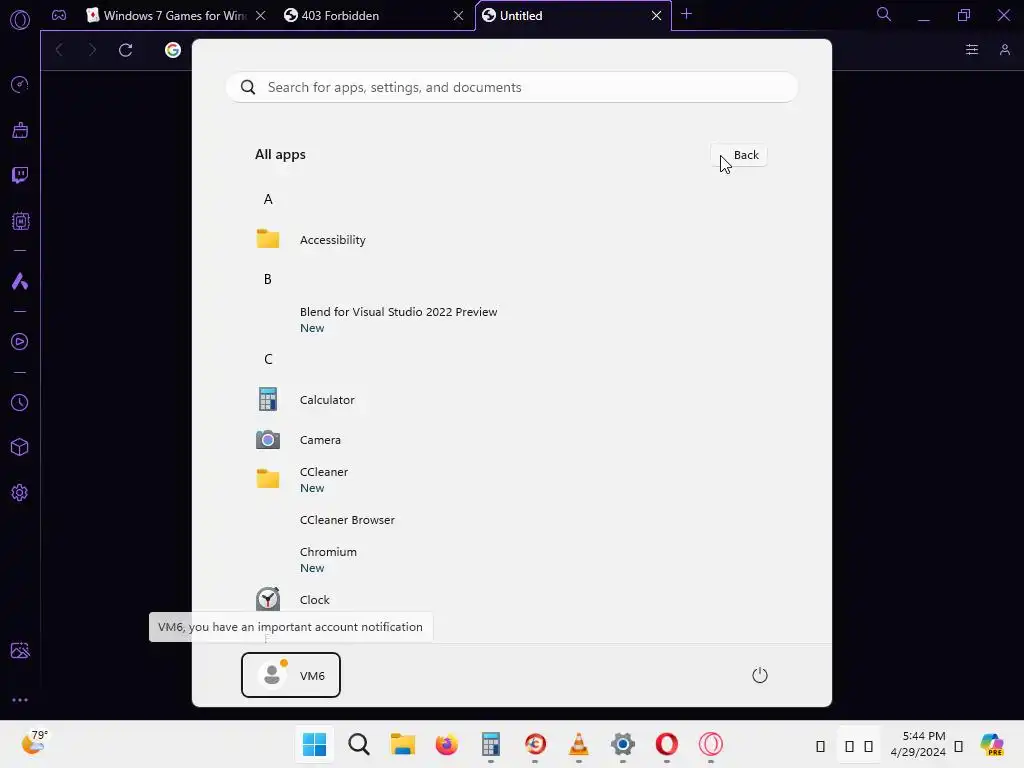Click the Back button in All apps

click(739, 155)
